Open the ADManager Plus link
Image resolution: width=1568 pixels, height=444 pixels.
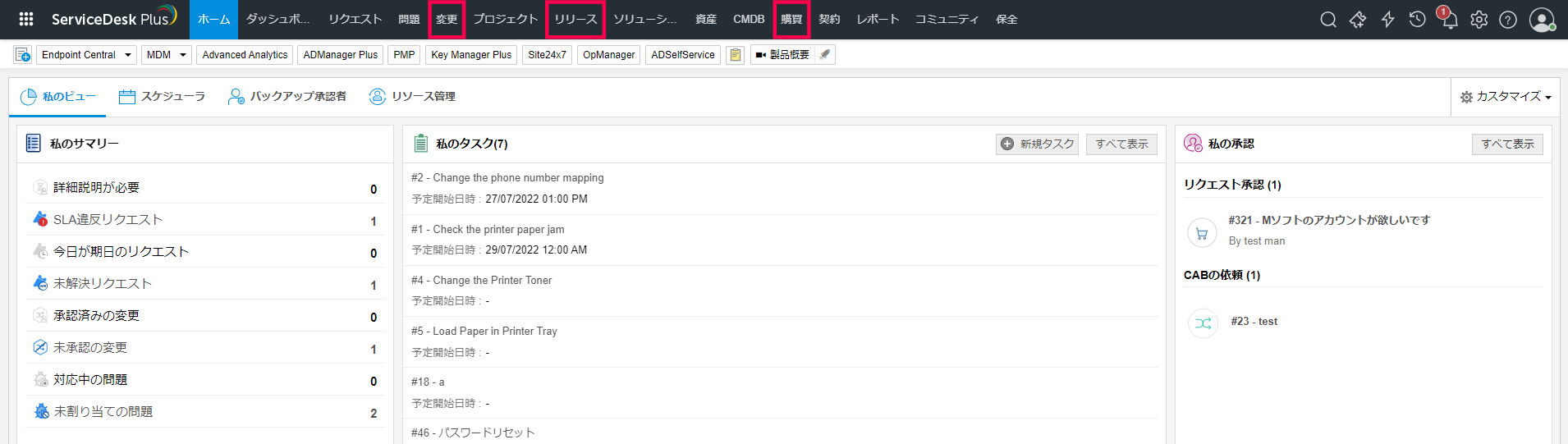[341, 55]
